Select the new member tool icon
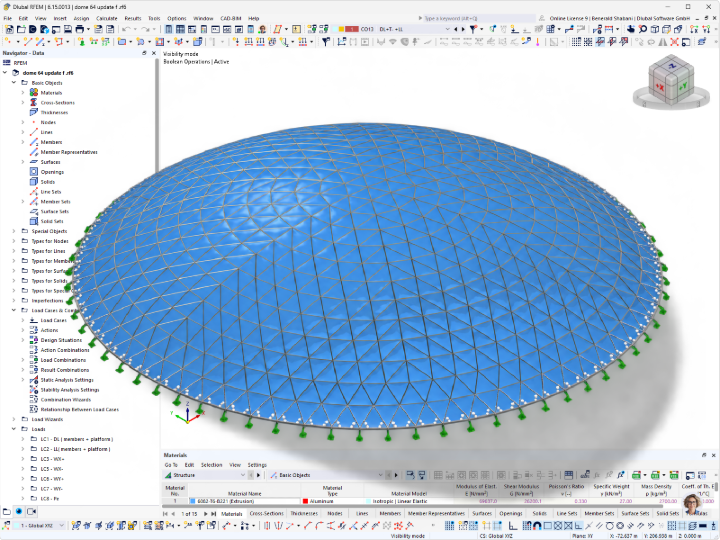The height and width of the screenshot is (540, 720). tap(40, 42)
